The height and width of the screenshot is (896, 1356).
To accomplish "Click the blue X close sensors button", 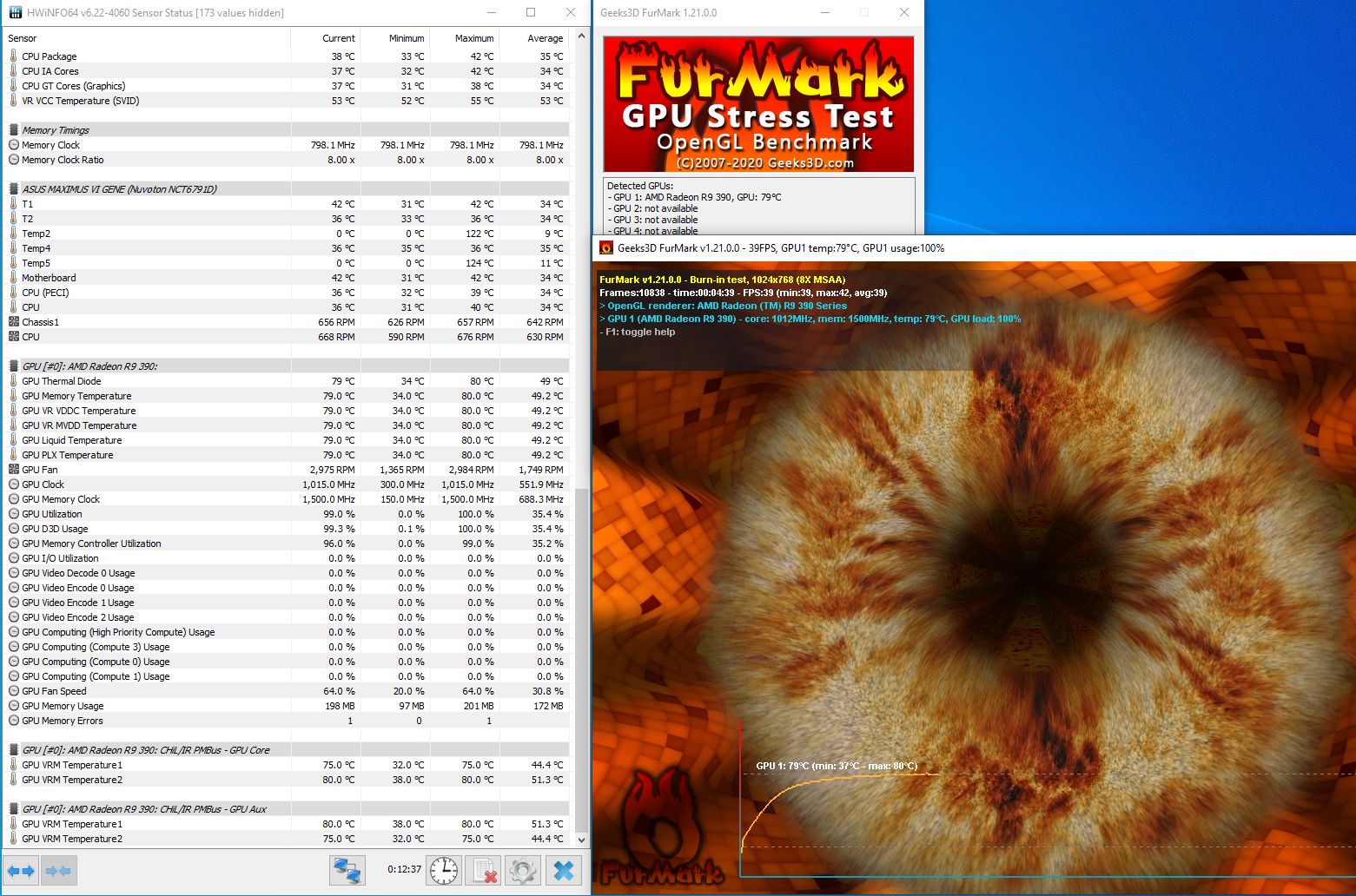I will [563, 870].
